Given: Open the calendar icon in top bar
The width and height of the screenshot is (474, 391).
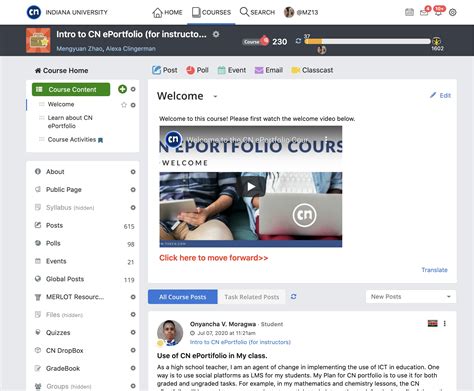Looking at the screenshot, I should coord(409,12).
